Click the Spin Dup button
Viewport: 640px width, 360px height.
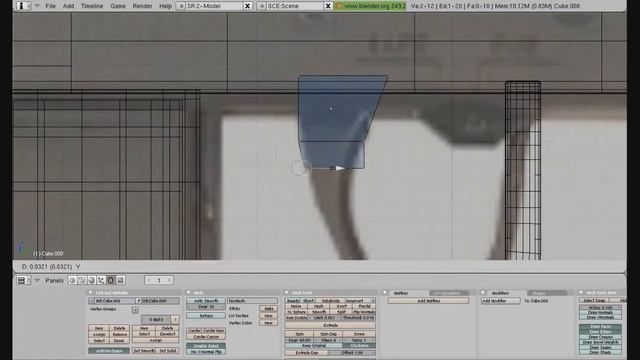coord(328,334)
